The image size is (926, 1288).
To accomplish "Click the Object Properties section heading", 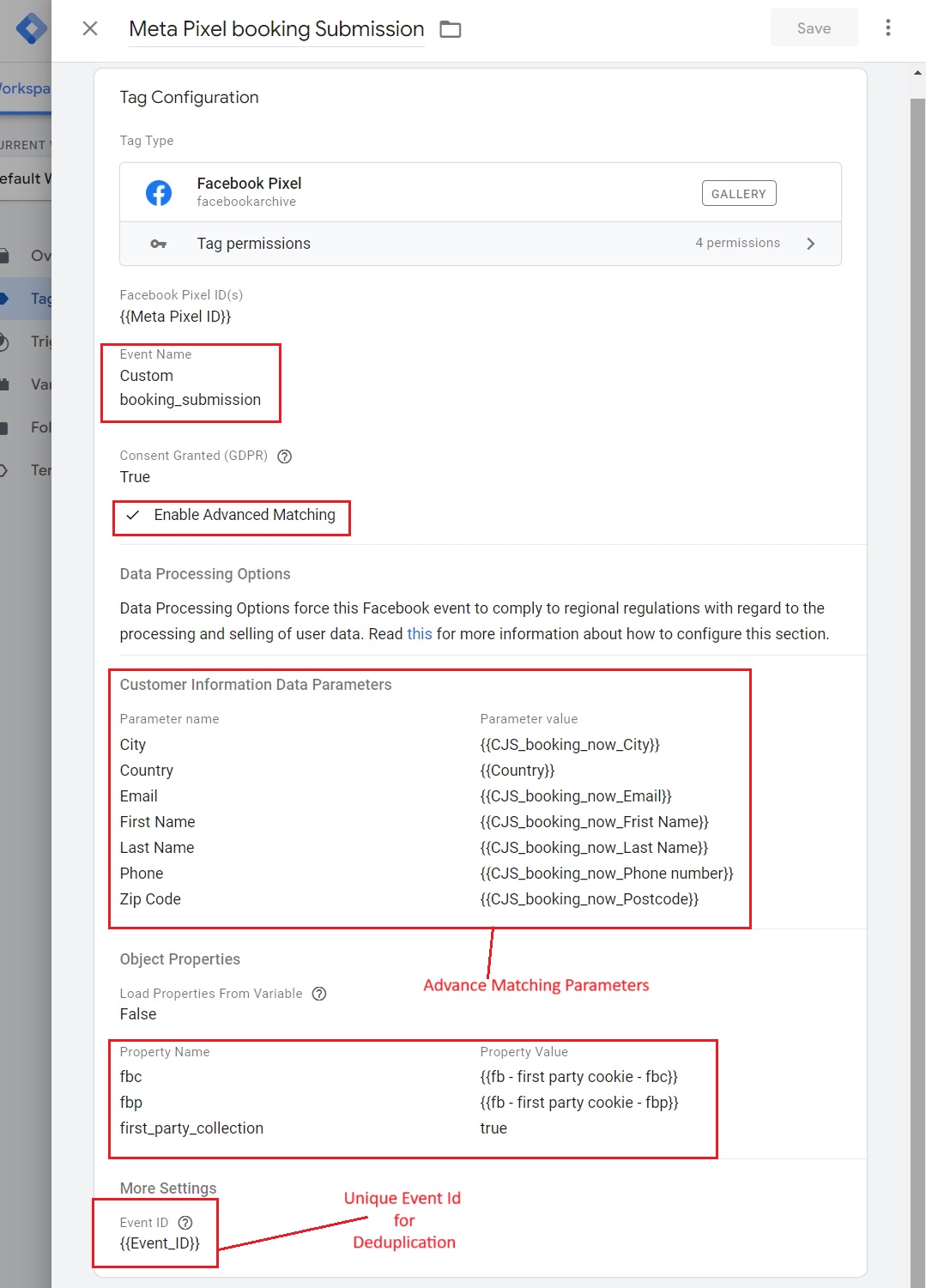I will [x=180, y=959].
